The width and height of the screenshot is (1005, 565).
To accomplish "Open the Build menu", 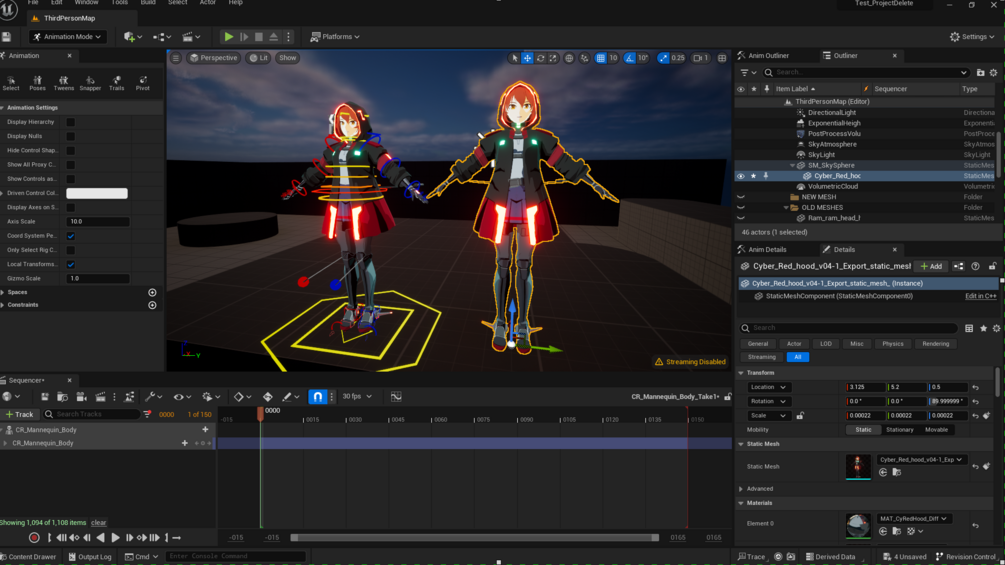I will coord(148,3).
